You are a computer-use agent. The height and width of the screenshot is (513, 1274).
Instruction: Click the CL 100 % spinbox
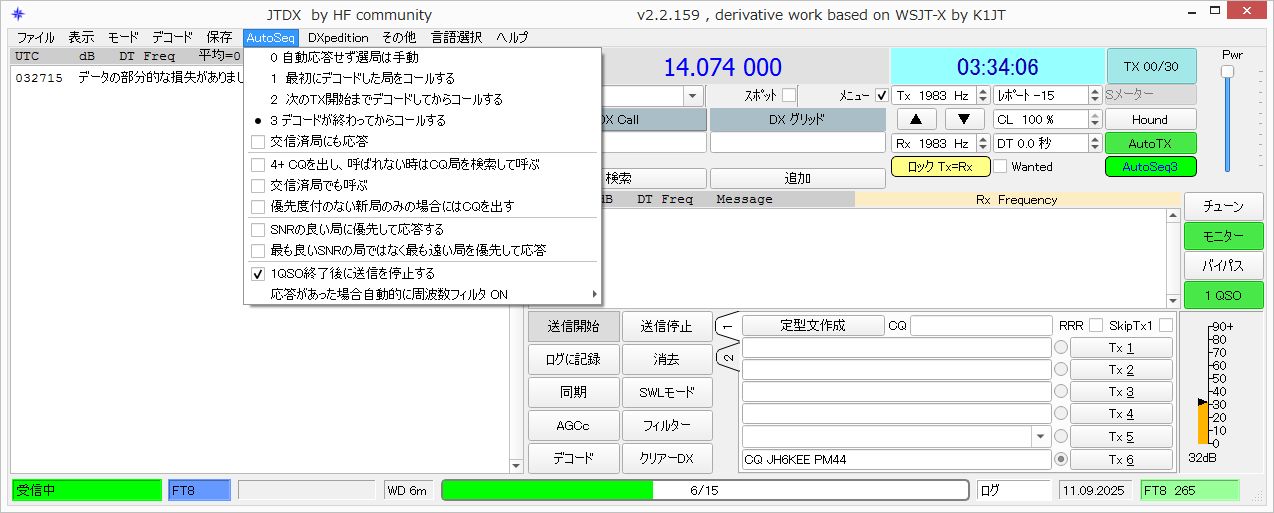(x=1048, y=119)
